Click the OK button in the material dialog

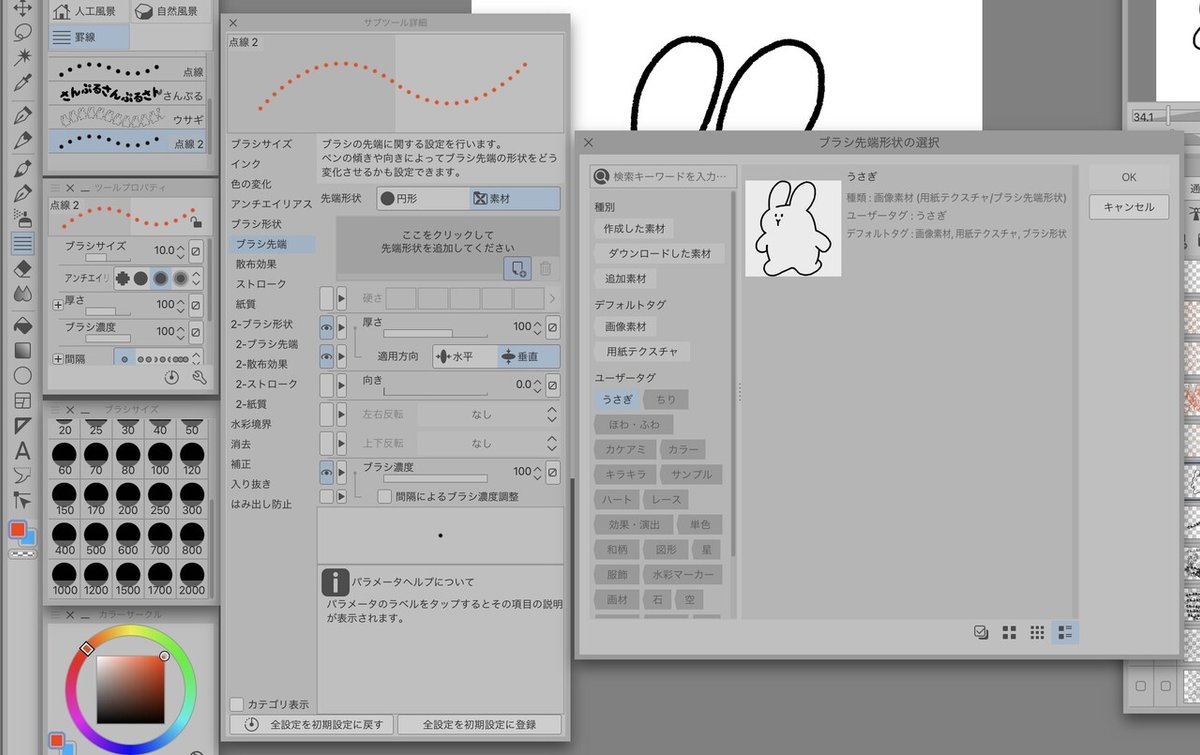(x=1127, y=176)
